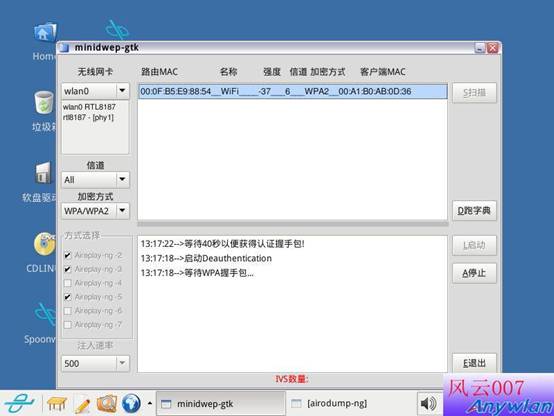Viewport: 554px width, 416px height.
Task: Toggle the Aireplay-ng -5 checkbox
Action: coord(67,297)
